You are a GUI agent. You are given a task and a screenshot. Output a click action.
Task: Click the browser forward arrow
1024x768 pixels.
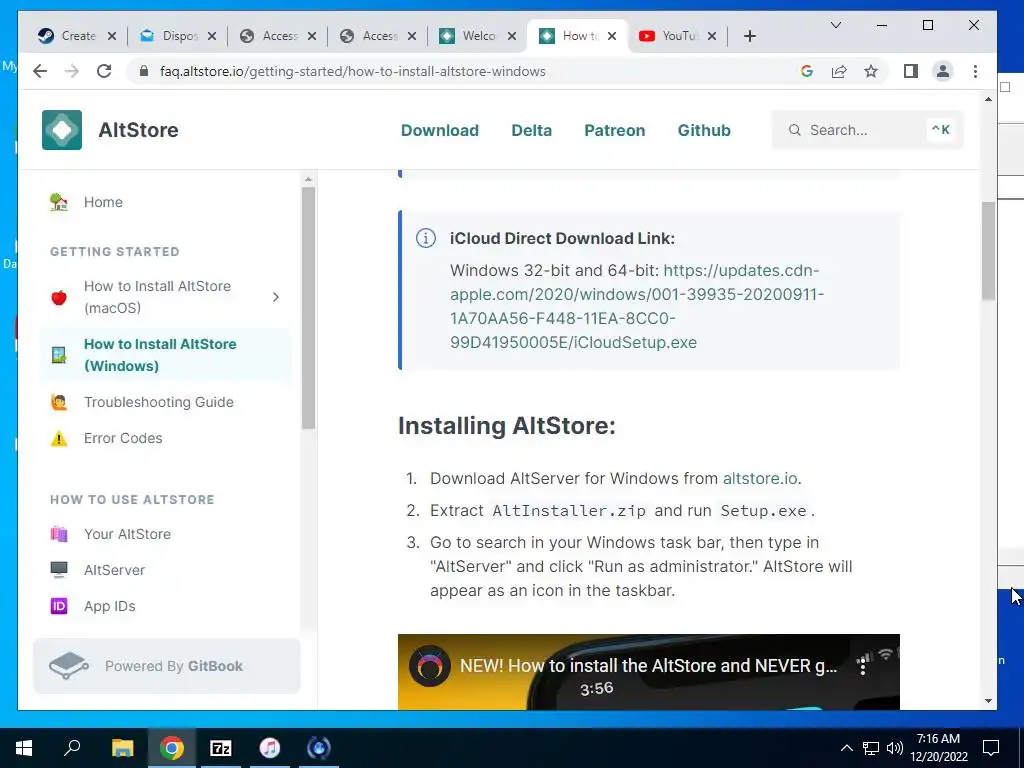[x=72, y=71]
